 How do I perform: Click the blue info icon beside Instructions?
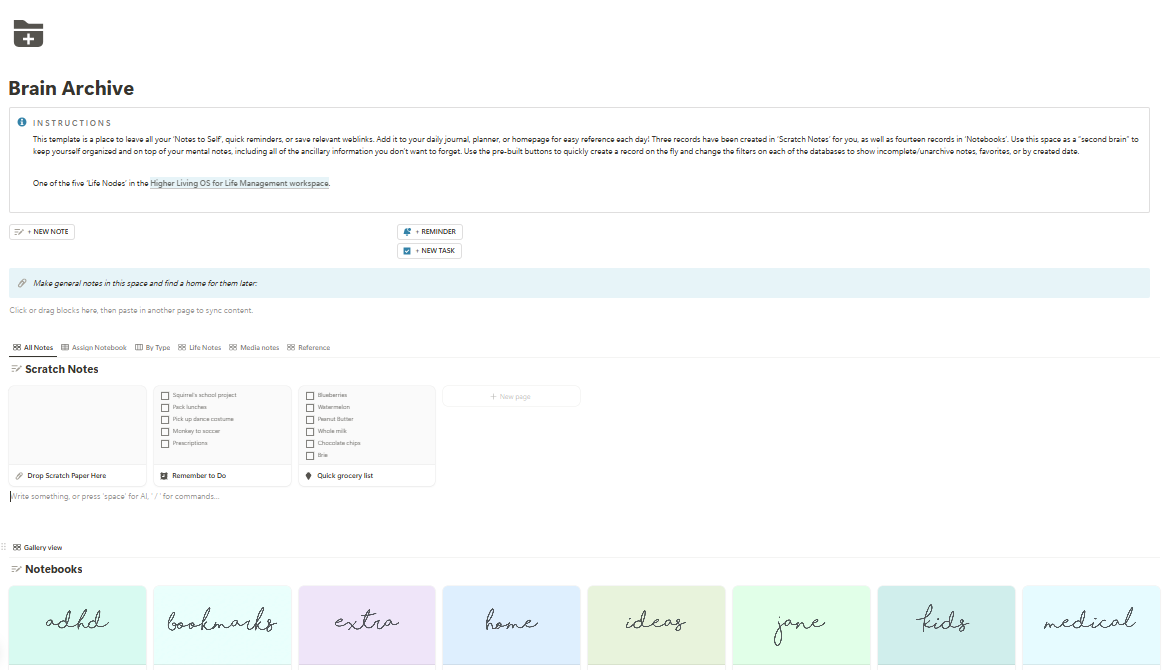[22, 122]
